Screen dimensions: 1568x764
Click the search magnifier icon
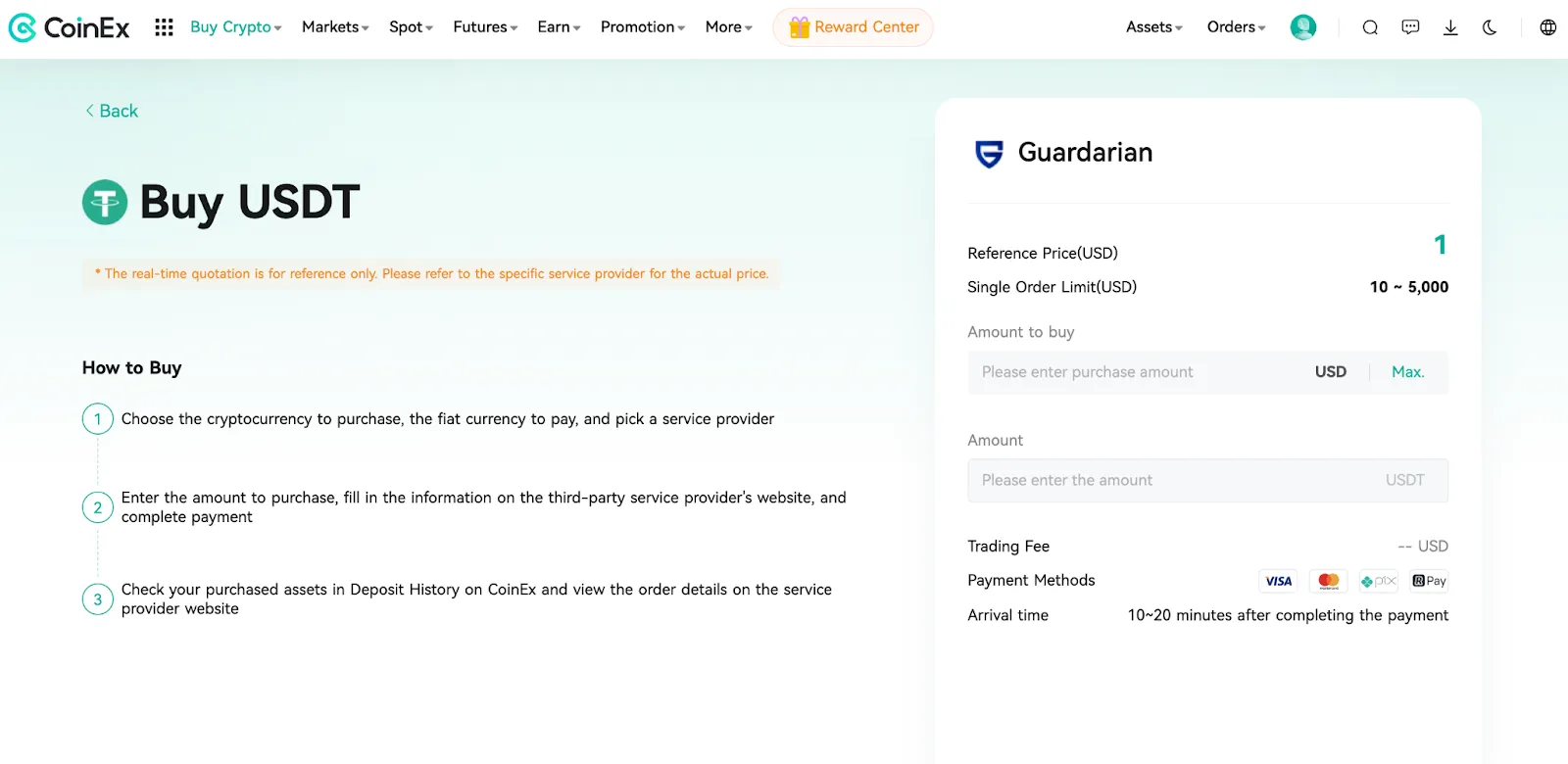point(1370,27)
